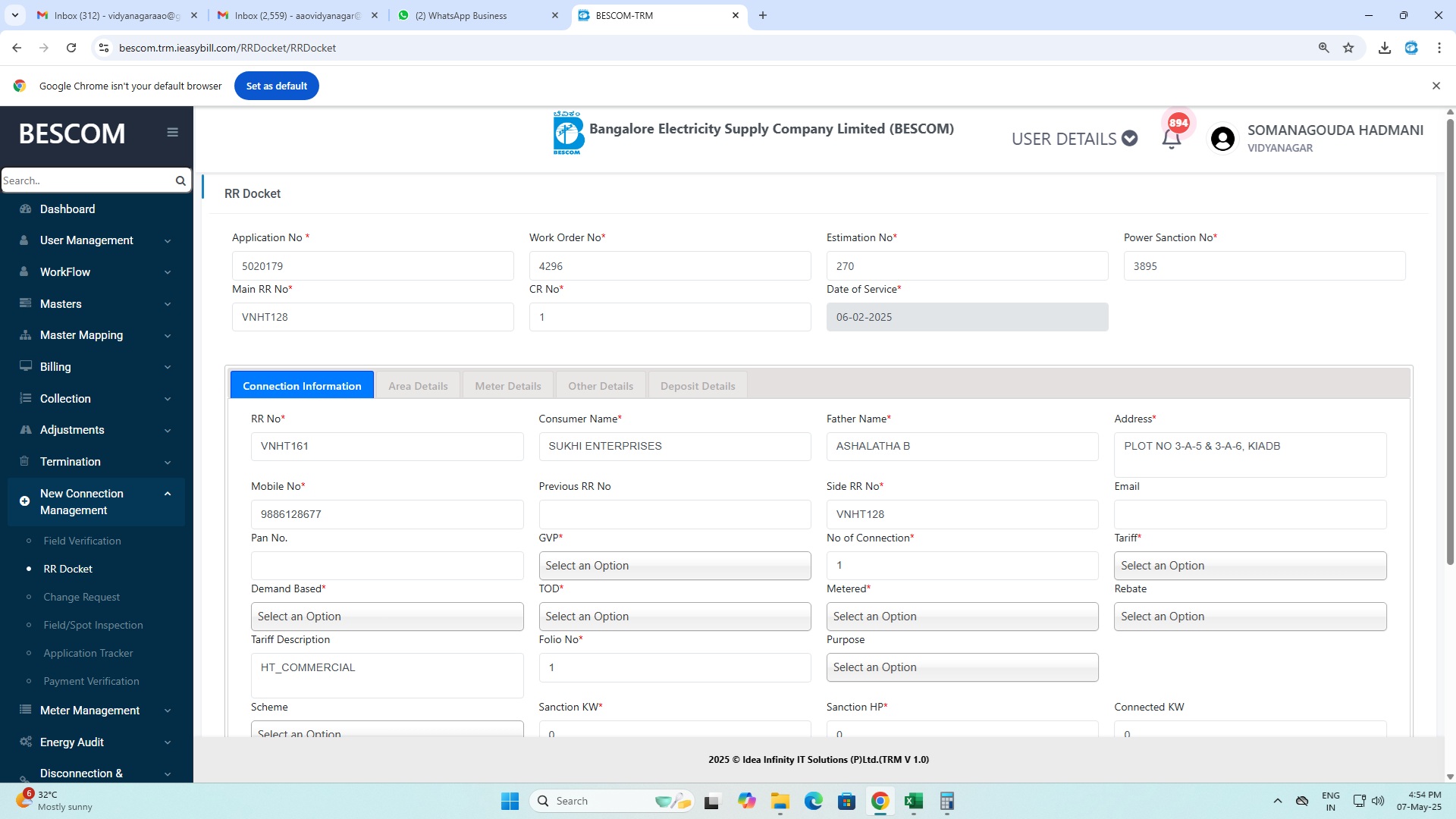This screenshot has width=1456, height=819.
Task: Expand Collection menu
Action: [x=96, y=399]
